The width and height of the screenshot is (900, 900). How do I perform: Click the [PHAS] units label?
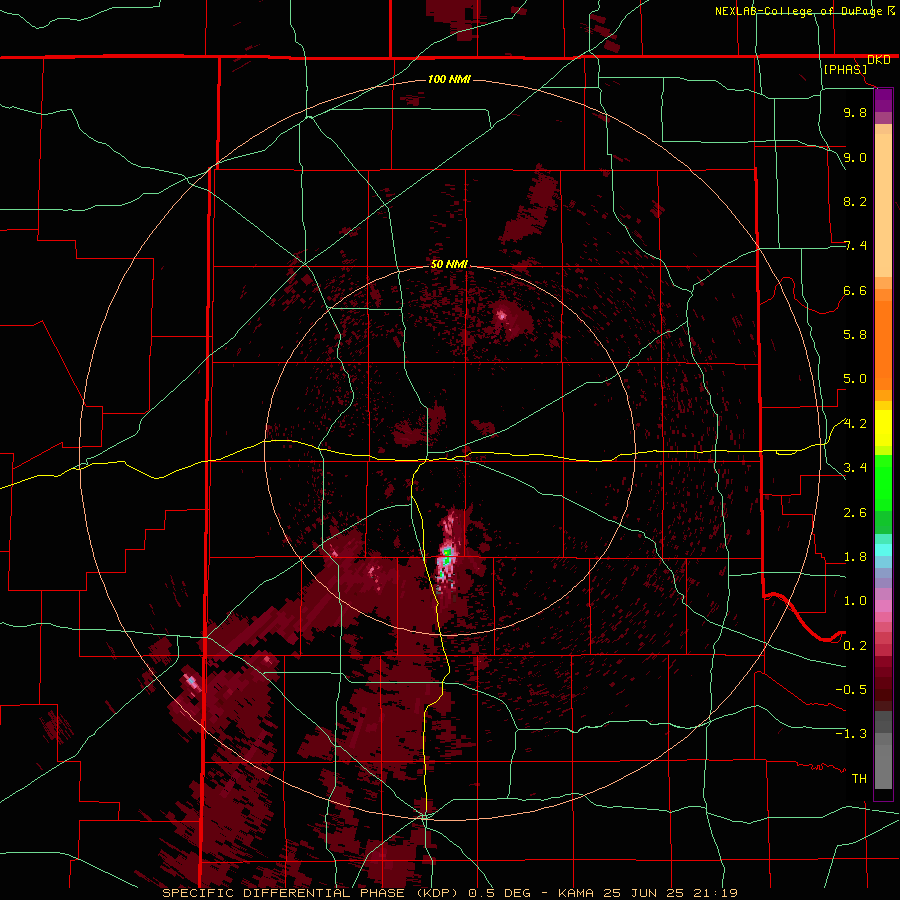845,70
